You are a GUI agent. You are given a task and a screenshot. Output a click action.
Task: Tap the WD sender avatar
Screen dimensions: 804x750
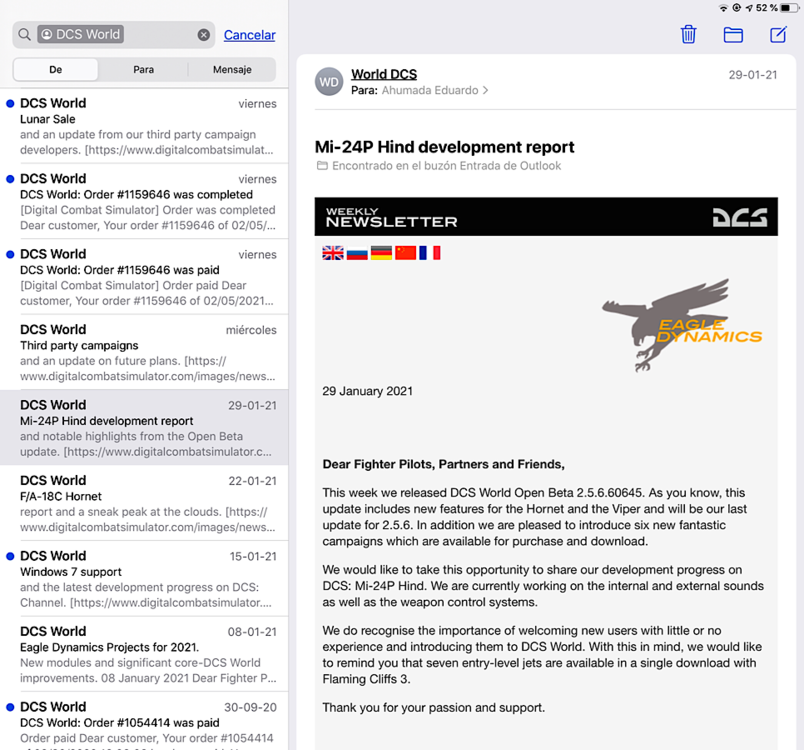(329, 82)
